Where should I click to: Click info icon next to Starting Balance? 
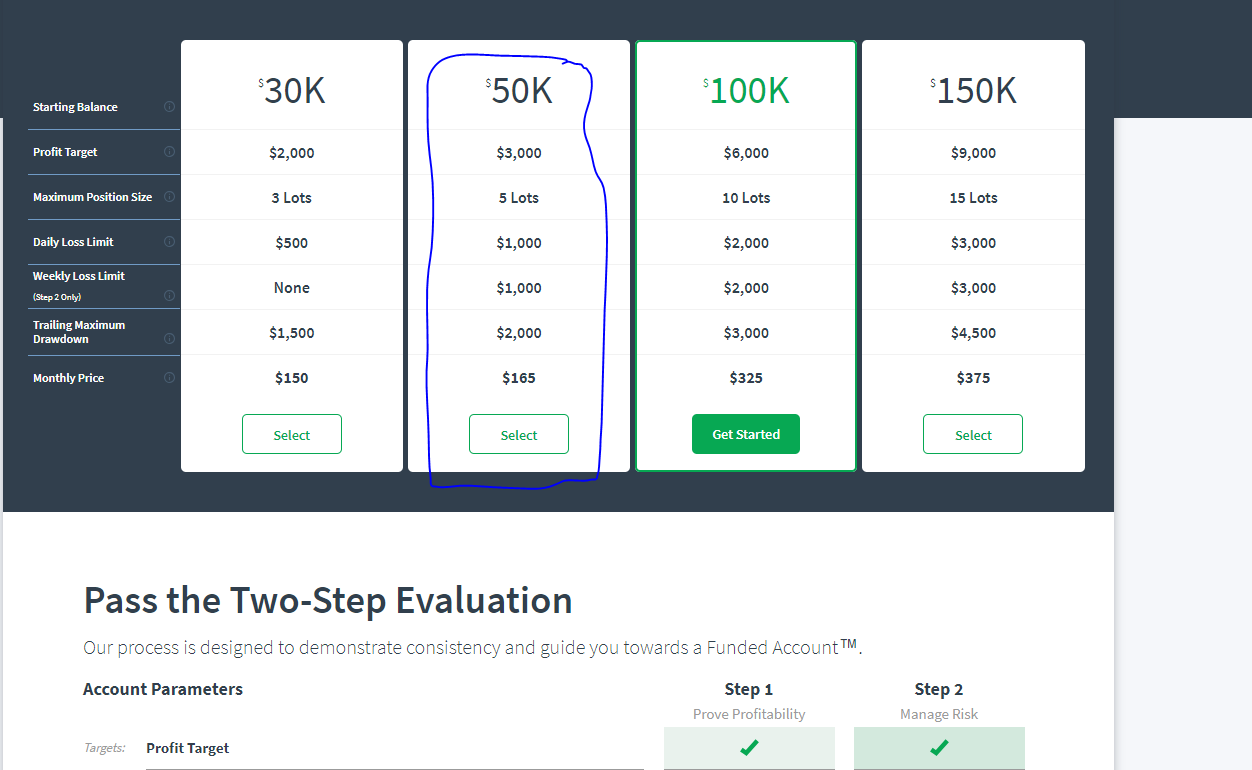(x=169, y=106)
